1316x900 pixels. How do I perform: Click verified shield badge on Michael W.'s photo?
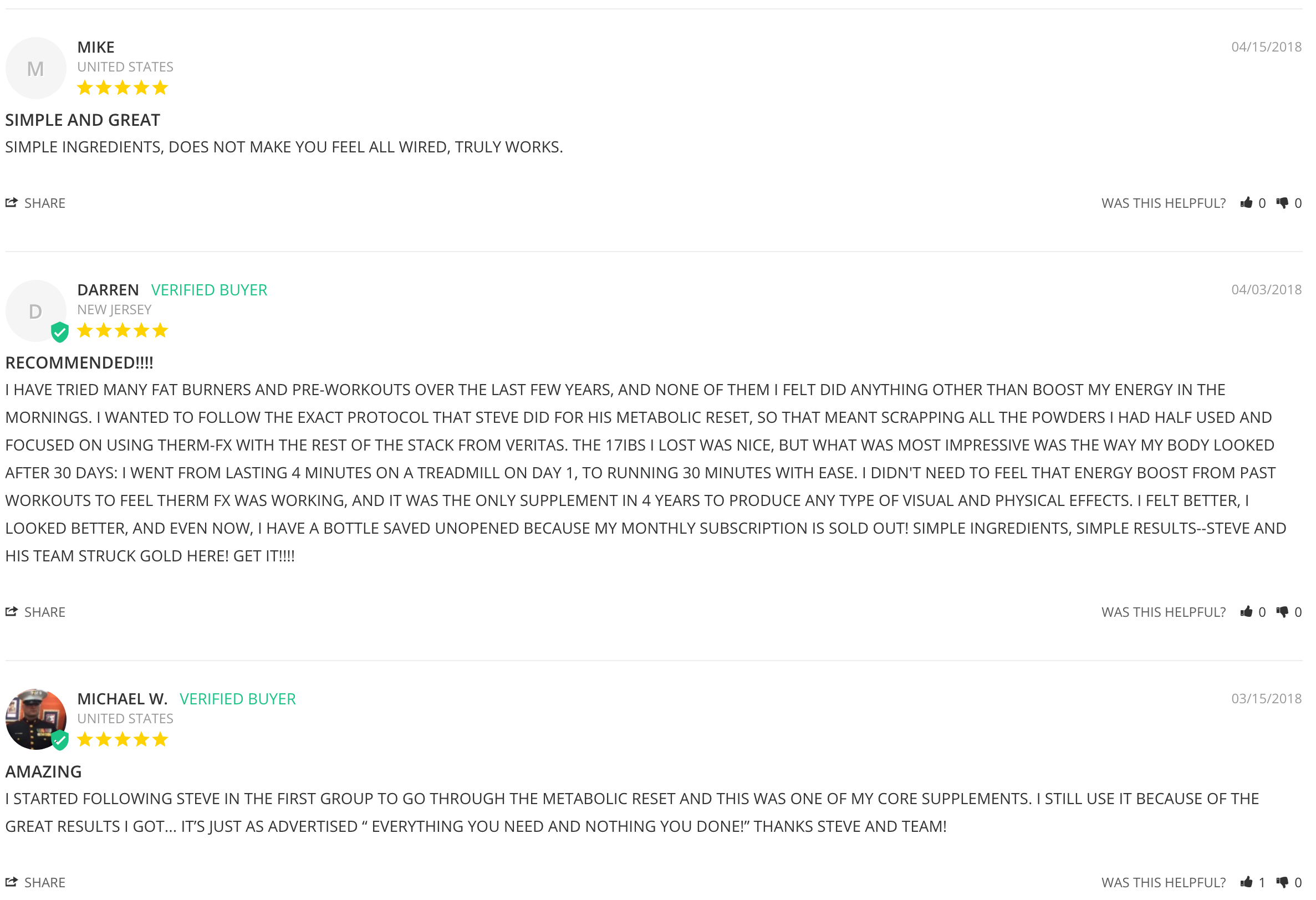click(59, 741)
